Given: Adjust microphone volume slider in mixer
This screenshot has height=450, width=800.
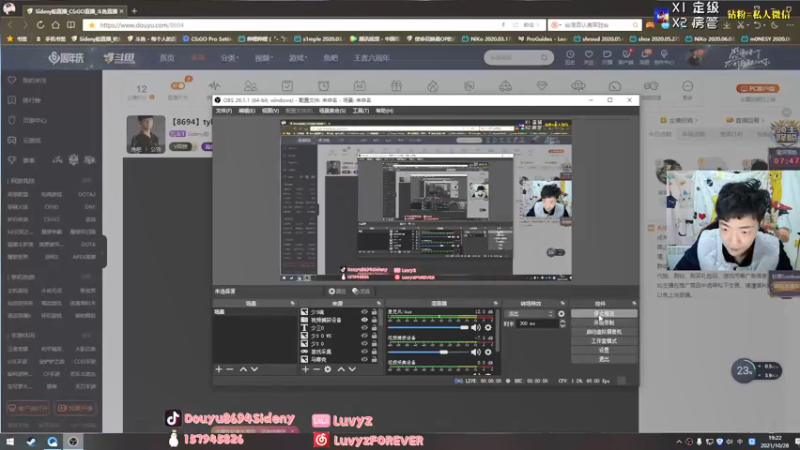Looking at the screenshot, I should point(428,328).
